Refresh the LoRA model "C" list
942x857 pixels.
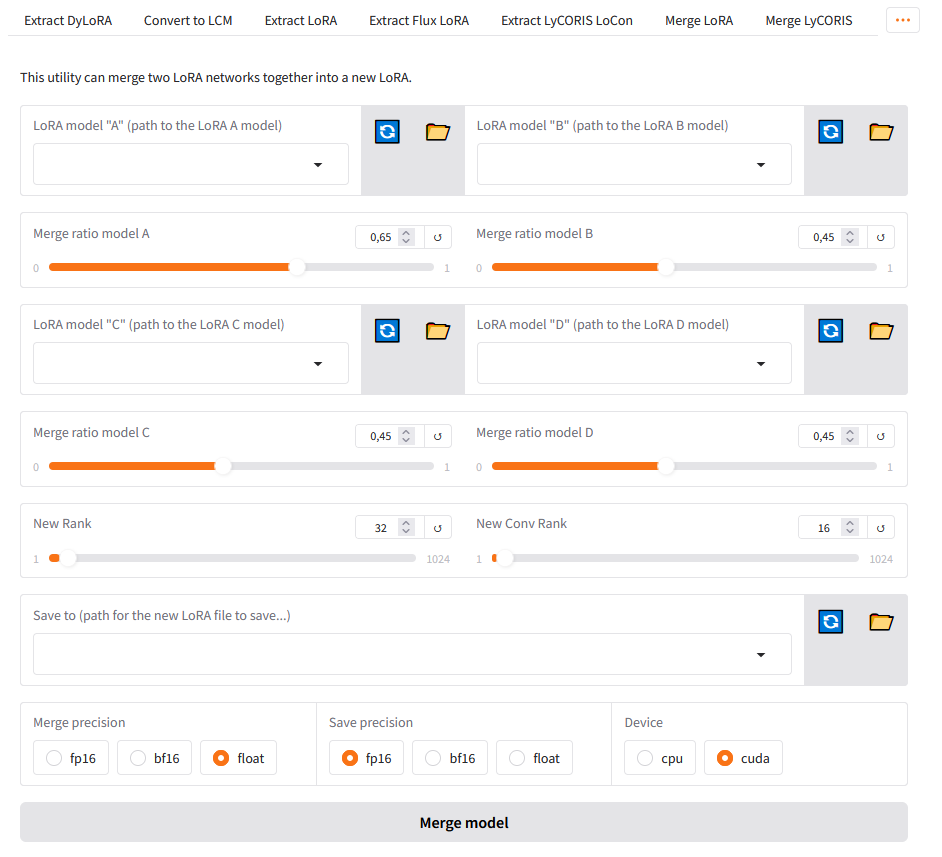[387, 330]
